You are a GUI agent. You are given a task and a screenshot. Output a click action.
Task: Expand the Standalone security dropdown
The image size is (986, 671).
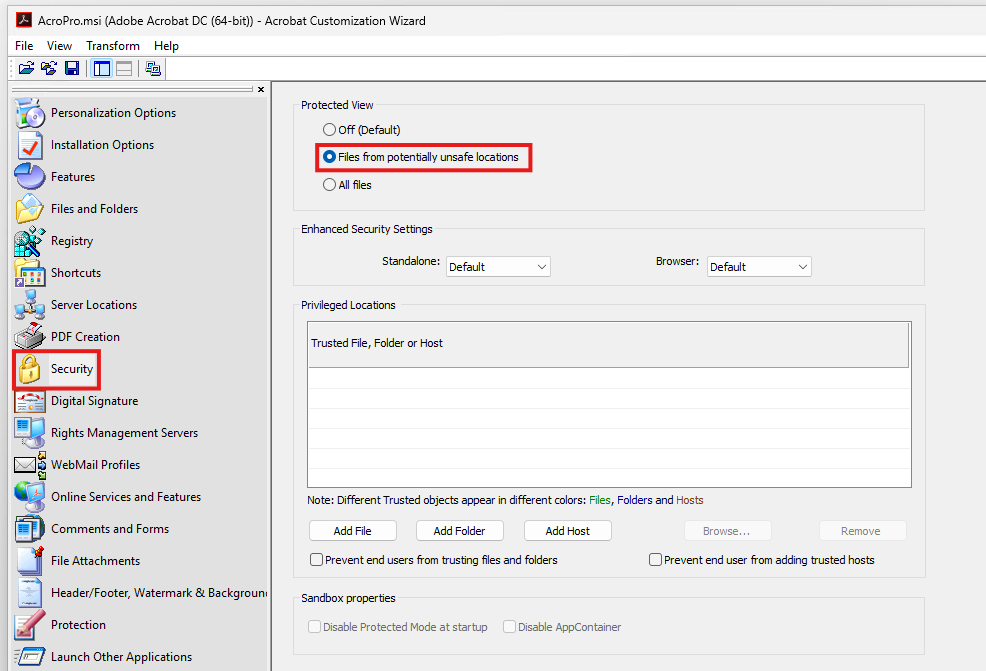tap(498, 267)
